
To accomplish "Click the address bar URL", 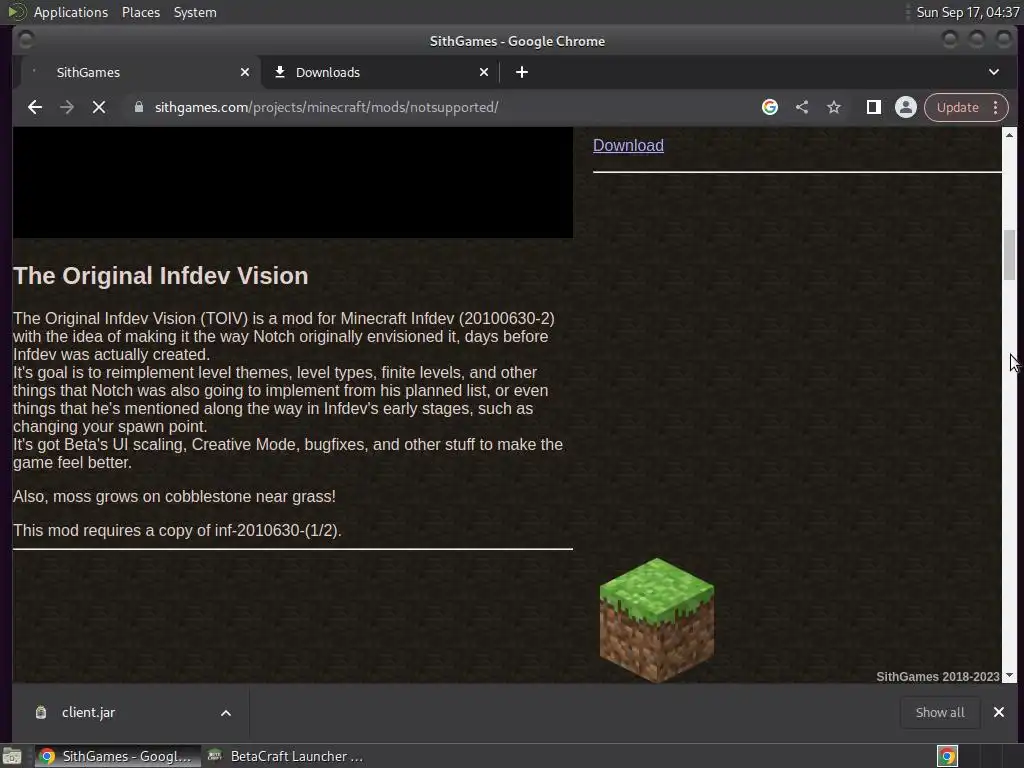I will tap(327, 107).
